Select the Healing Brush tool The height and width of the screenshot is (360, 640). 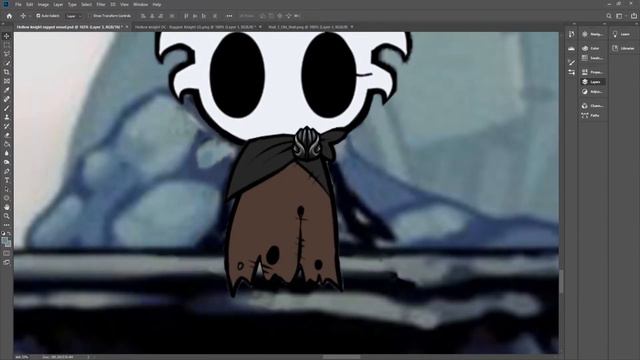tap(7, 99)
